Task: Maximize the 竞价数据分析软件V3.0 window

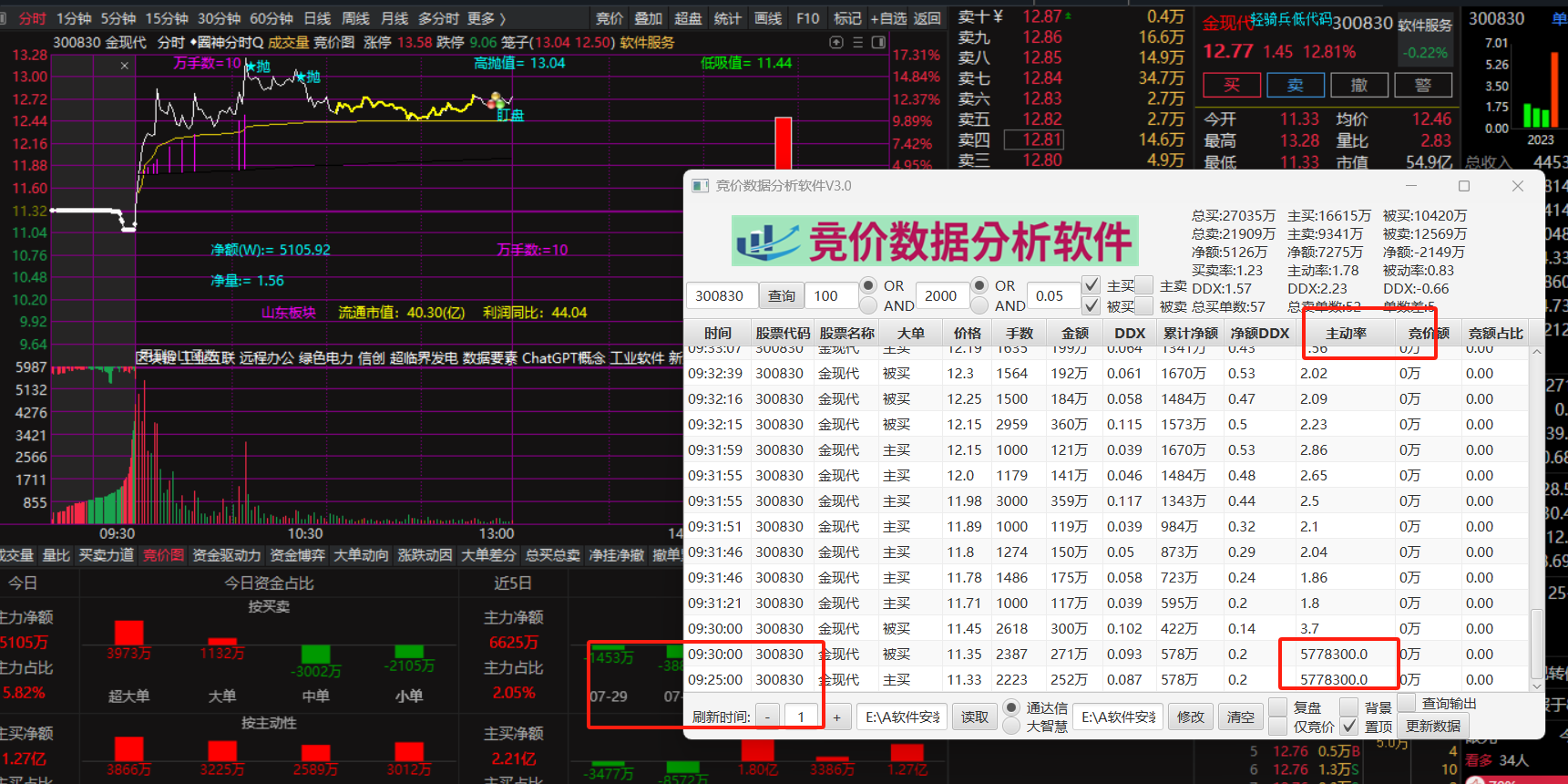Action: click(x=1464, y=186)
